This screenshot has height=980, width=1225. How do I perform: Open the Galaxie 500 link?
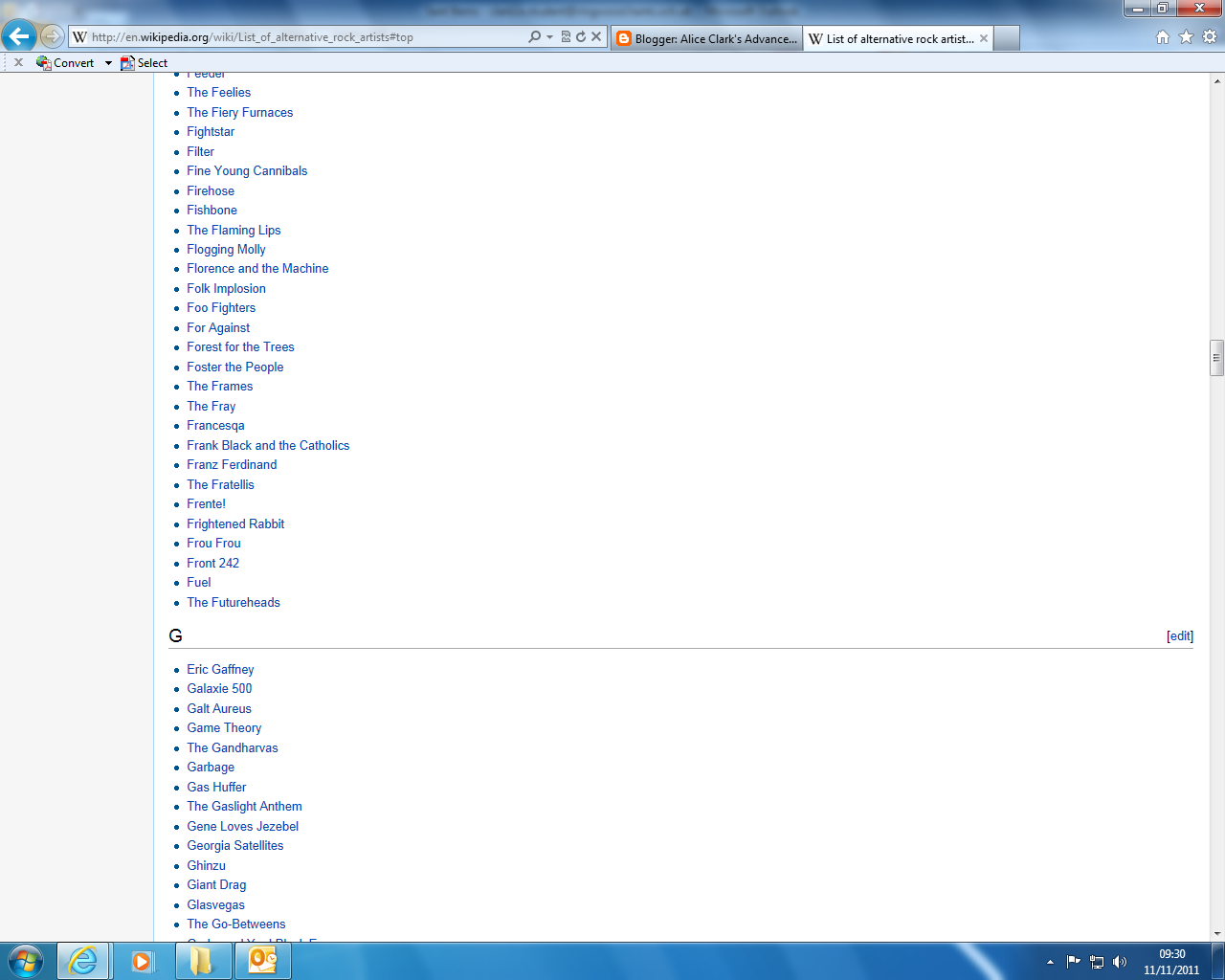(x=219, y=688)
